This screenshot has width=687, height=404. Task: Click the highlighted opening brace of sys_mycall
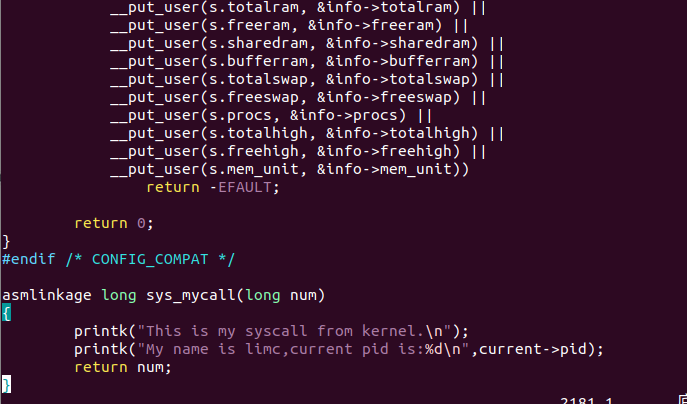click(6, 313)
